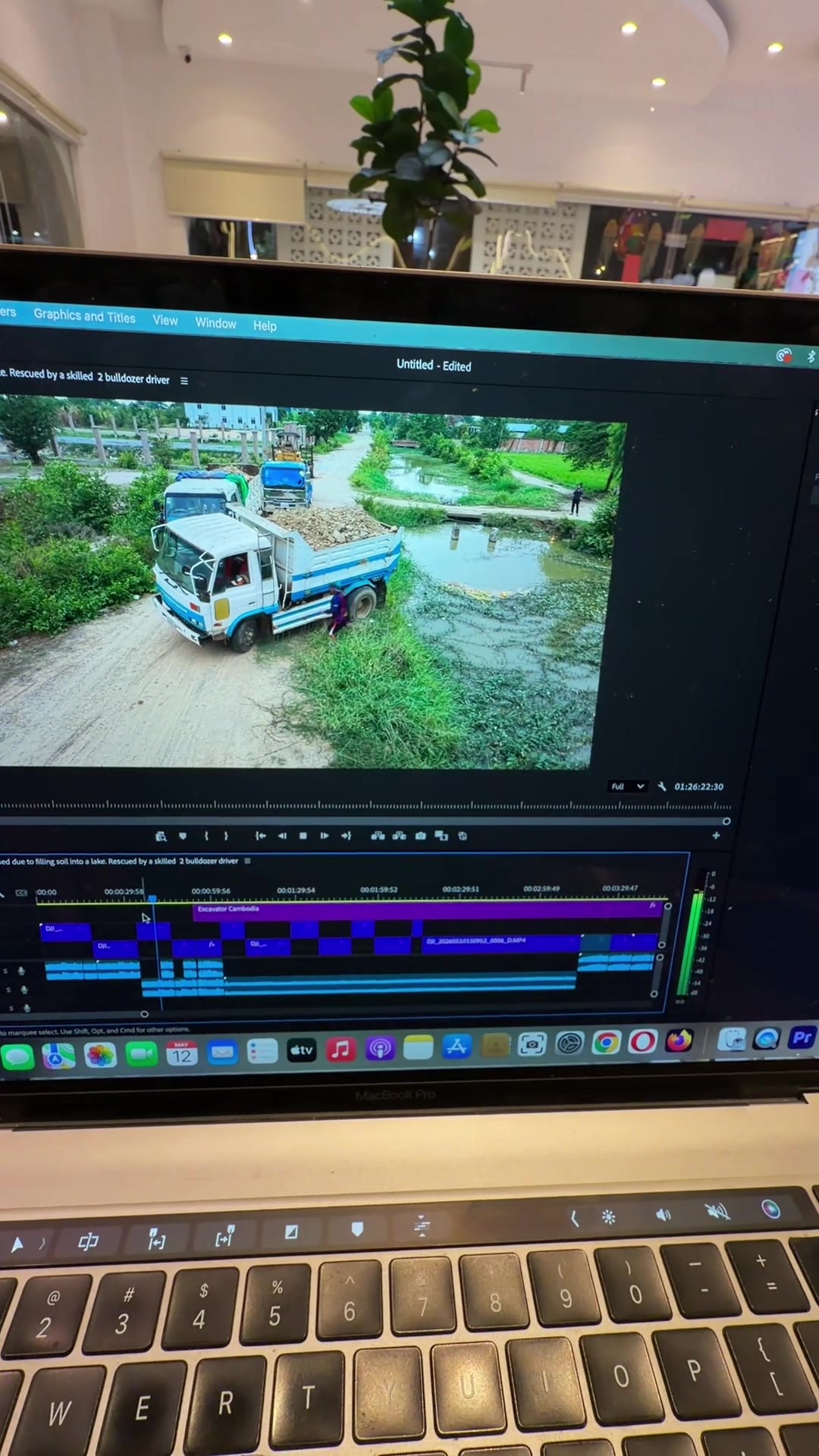
Task: Select the purple Excavator Cambodia clip
Action: point(428,909)
